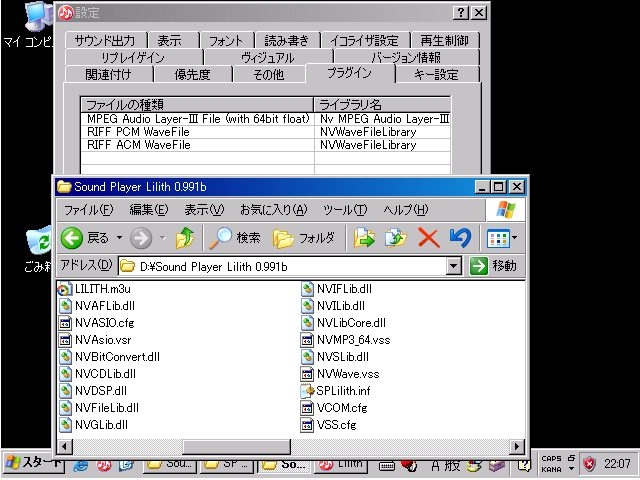
Task: Click the horizontal scrollbar right arrow
Action: pos(517,446)
